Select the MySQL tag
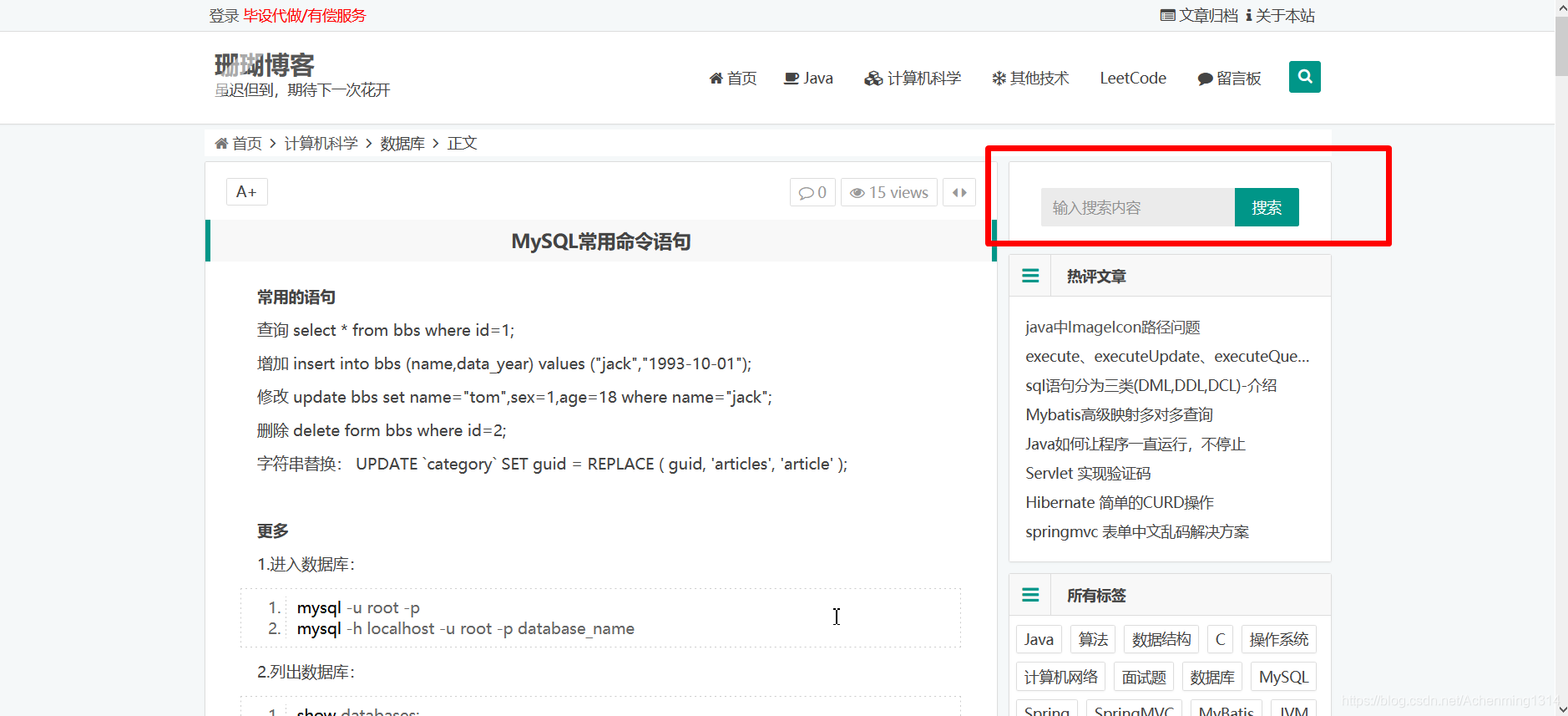Image resolution: width=1568 pixels, height=716 pixels. click(x=1283, y=677)
